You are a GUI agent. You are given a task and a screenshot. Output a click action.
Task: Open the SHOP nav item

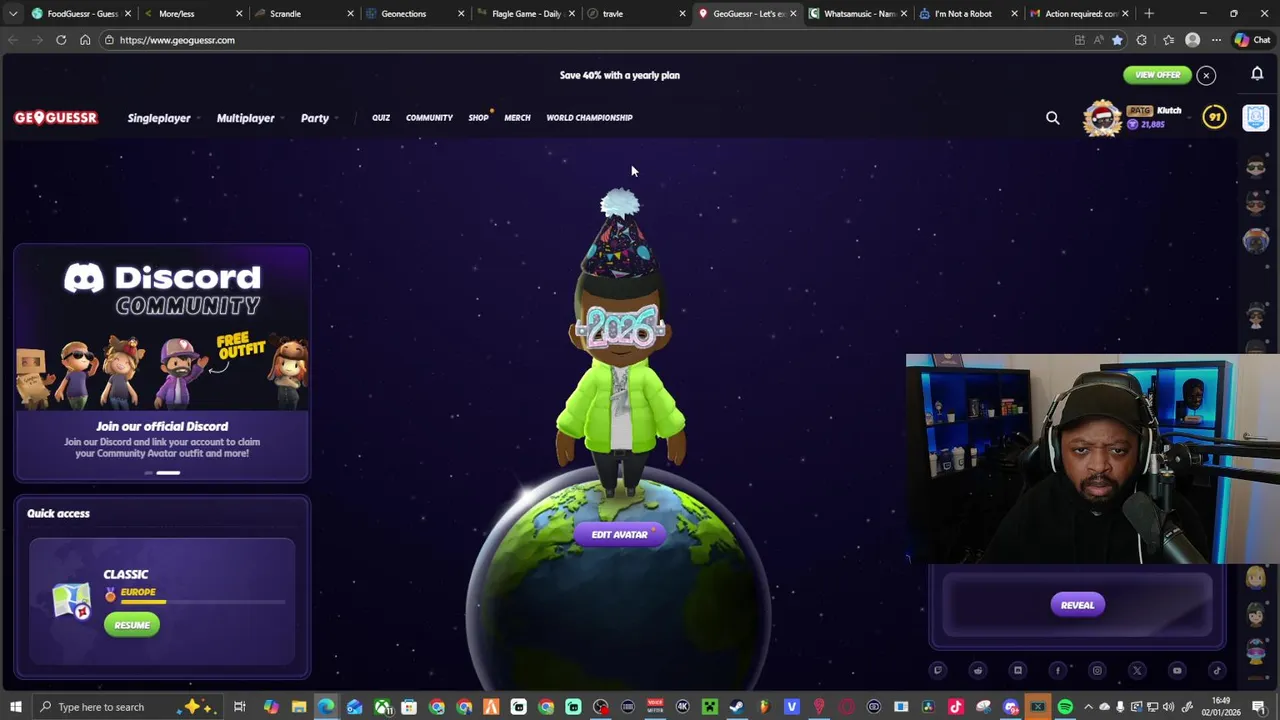point(478,118)
